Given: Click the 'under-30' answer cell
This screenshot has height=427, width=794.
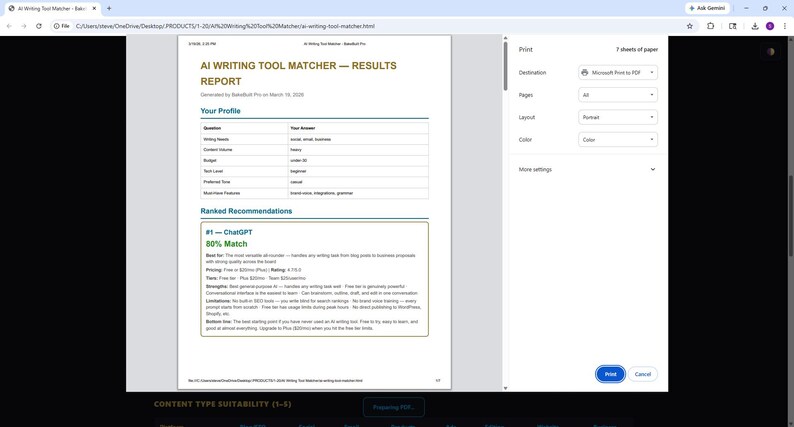Looking at the screenshot, I should (x=358, y=161).
